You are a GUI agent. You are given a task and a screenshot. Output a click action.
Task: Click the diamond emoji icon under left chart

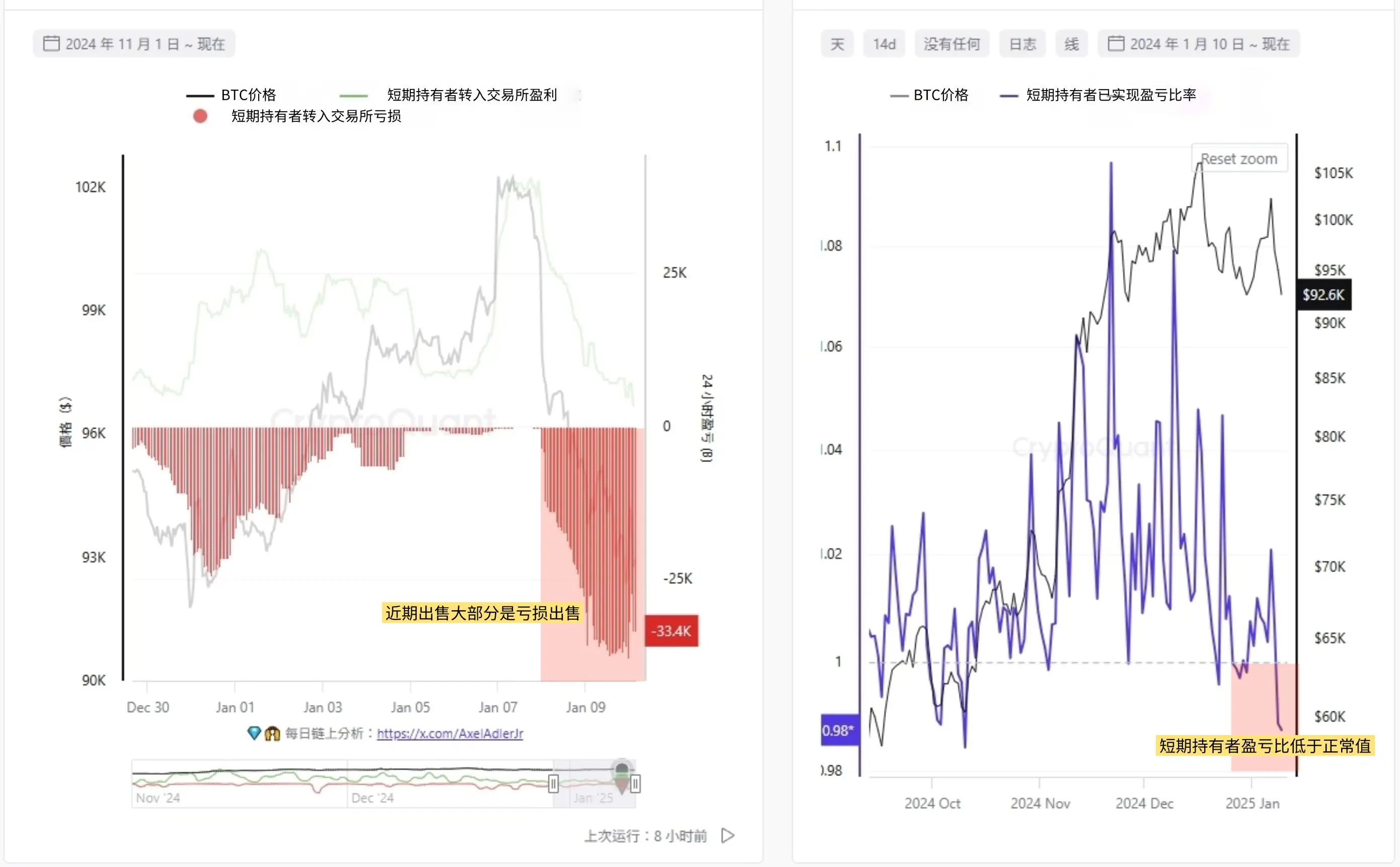[x=253, y=733]
